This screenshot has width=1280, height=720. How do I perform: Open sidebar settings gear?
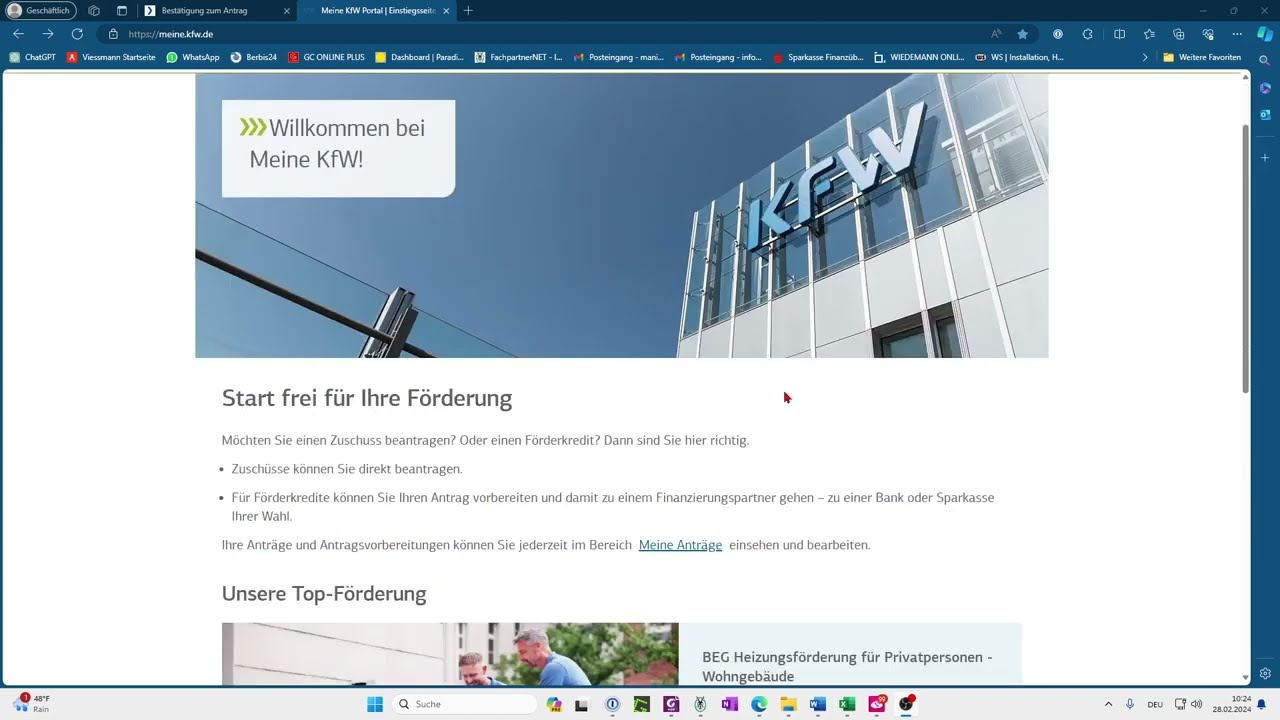1265,673
